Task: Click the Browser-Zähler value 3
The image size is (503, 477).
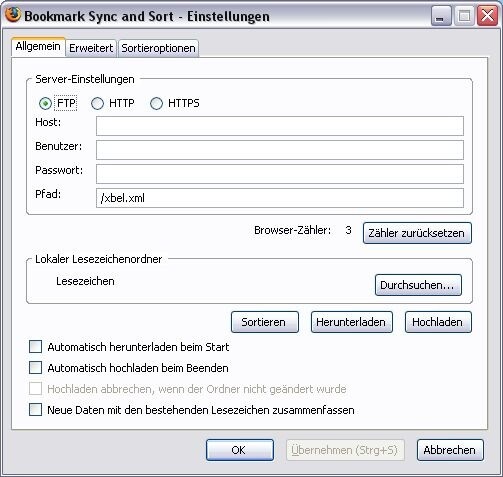Action: 348,230
